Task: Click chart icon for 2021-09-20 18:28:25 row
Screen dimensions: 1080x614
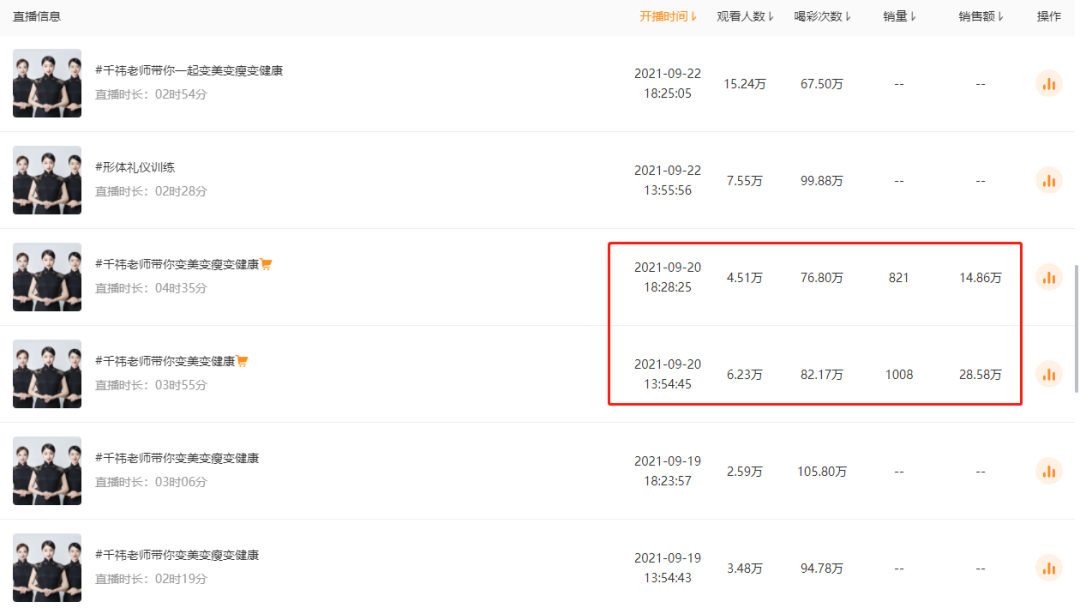Action: (x=1049, y=278)
